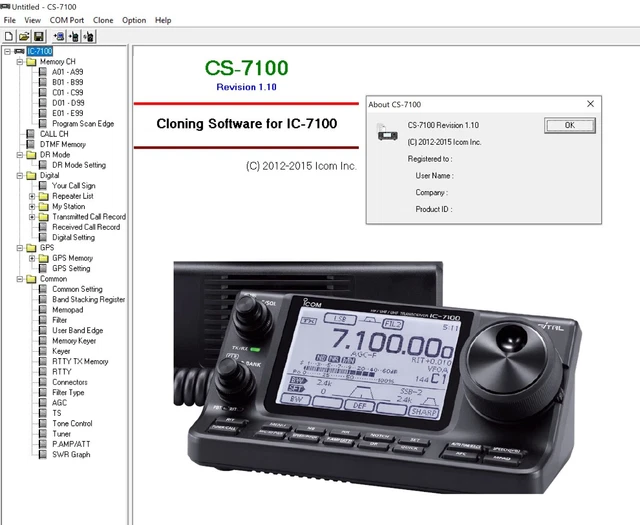
Task: Click the first clone toolbar icon after Save
Action: click(x=59, y=36)
